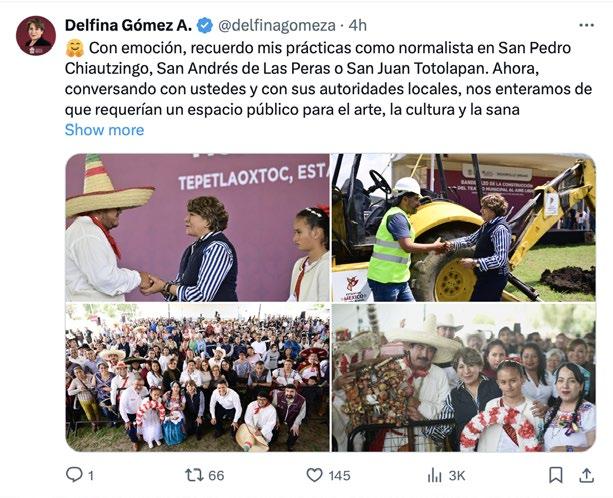Bookmark this tweet
Viewport: 613px width, 498px height.
coord(556,475)
